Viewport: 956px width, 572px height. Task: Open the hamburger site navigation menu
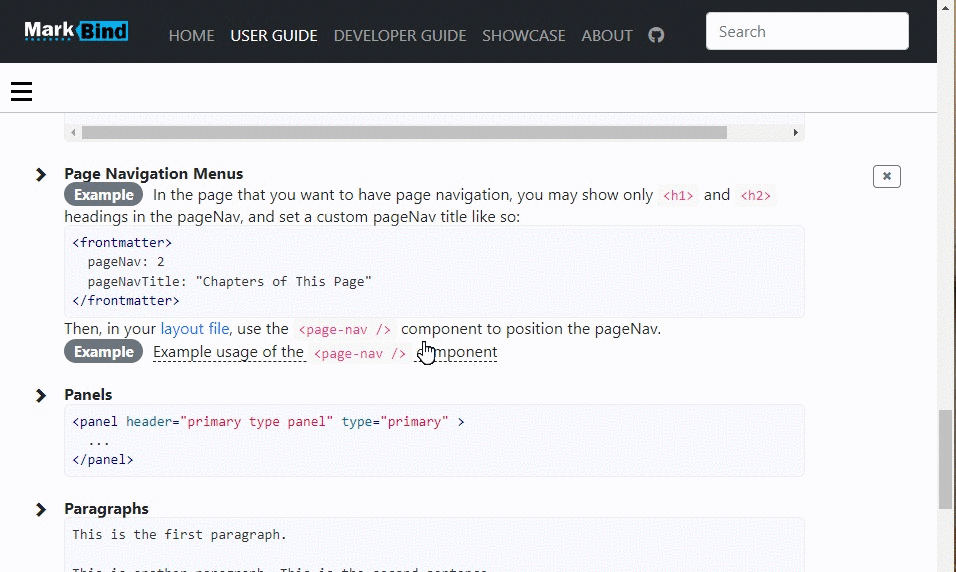click(x=21, y=91)
